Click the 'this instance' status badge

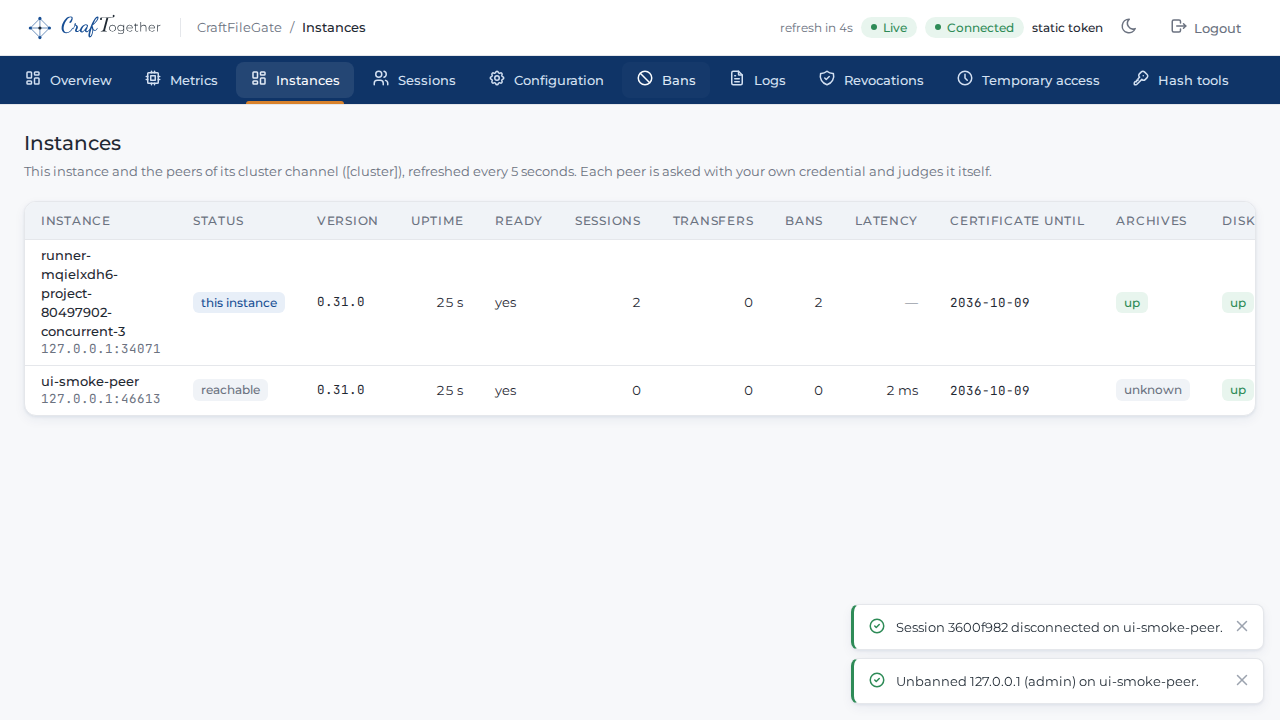point(239,303)
